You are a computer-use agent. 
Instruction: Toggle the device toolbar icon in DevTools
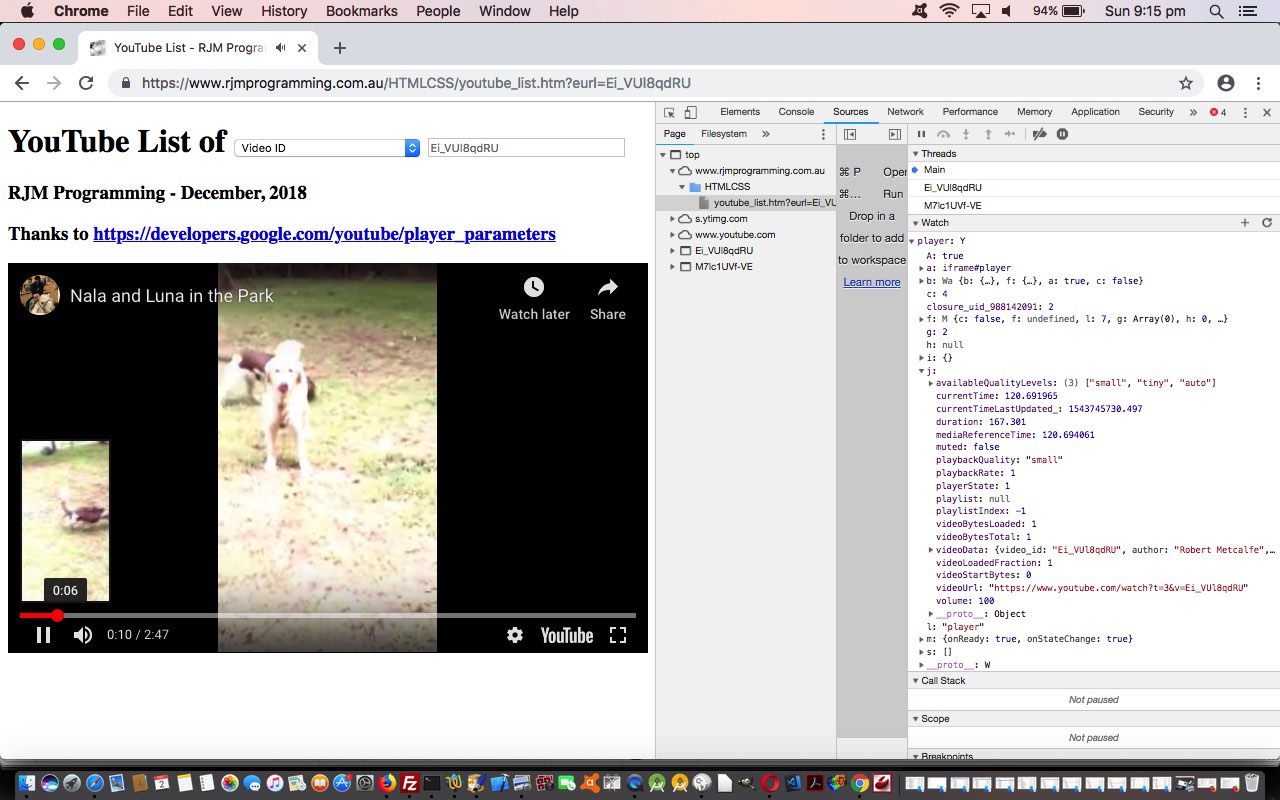690,112
